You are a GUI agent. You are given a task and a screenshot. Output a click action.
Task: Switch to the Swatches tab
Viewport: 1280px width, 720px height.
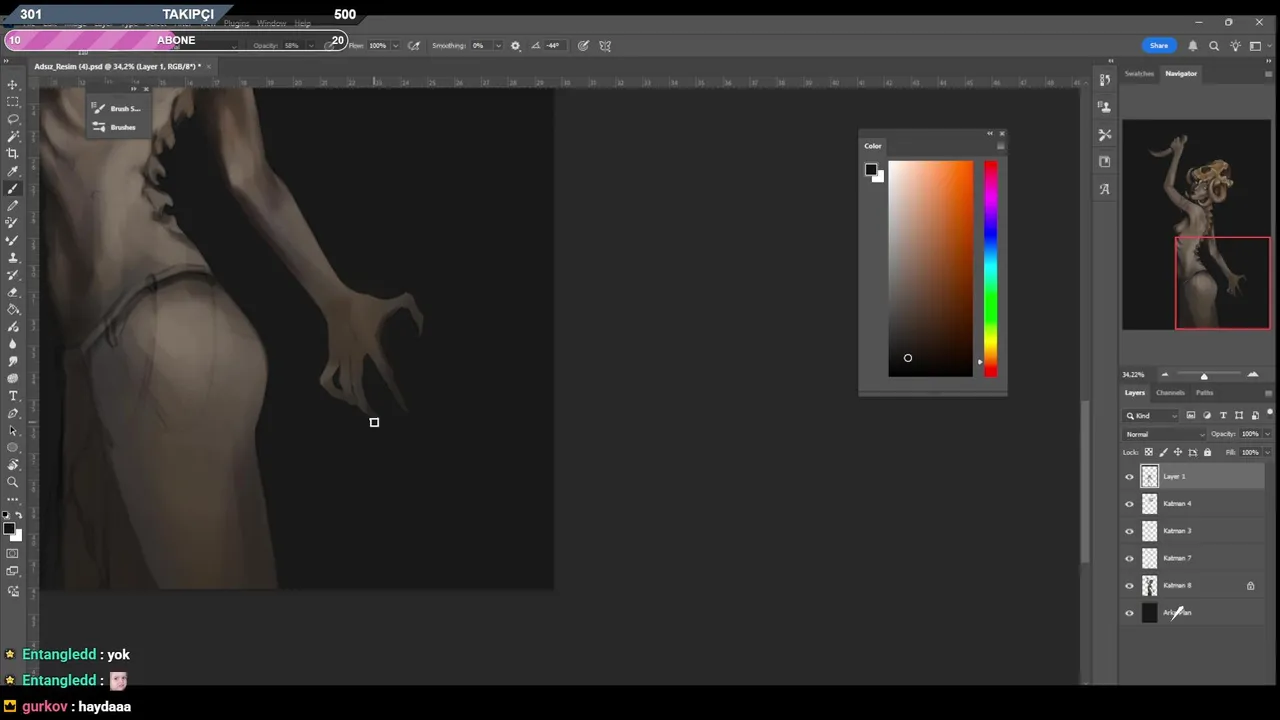click(x=1139, y=74)
